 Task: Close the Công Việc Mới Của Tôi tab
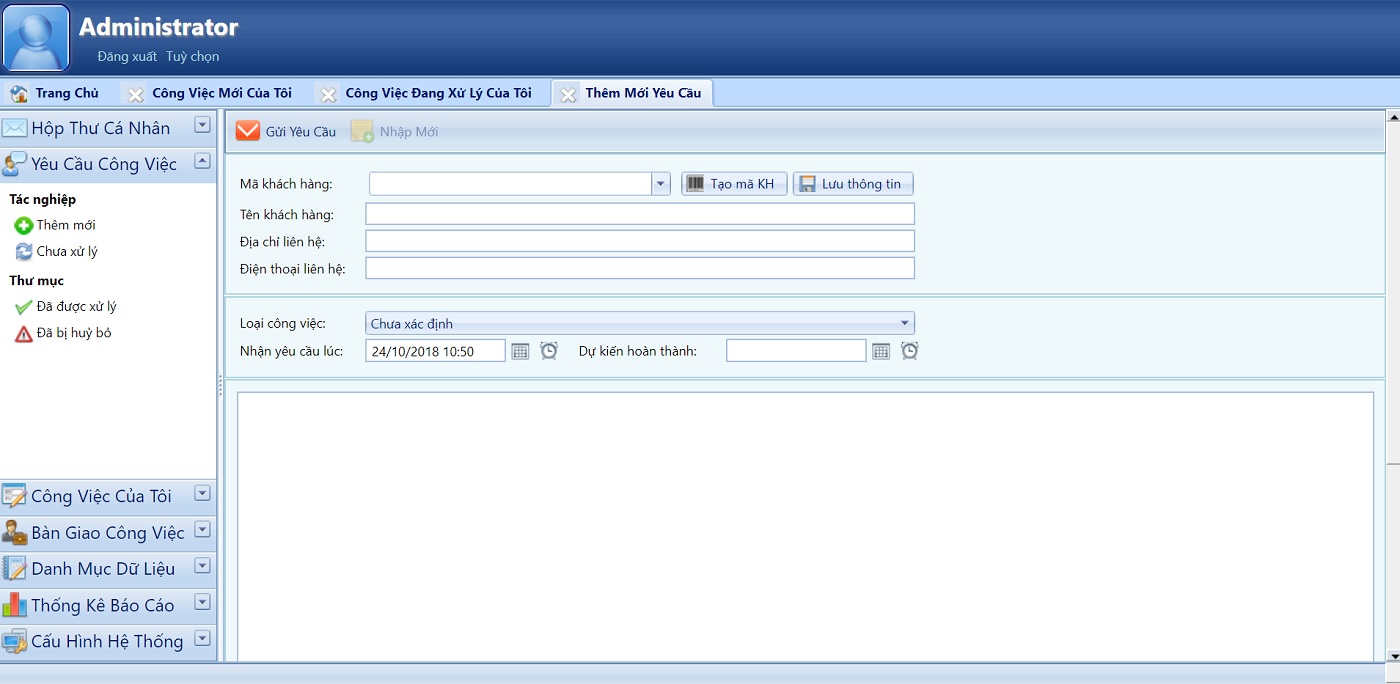click(135, 94)
